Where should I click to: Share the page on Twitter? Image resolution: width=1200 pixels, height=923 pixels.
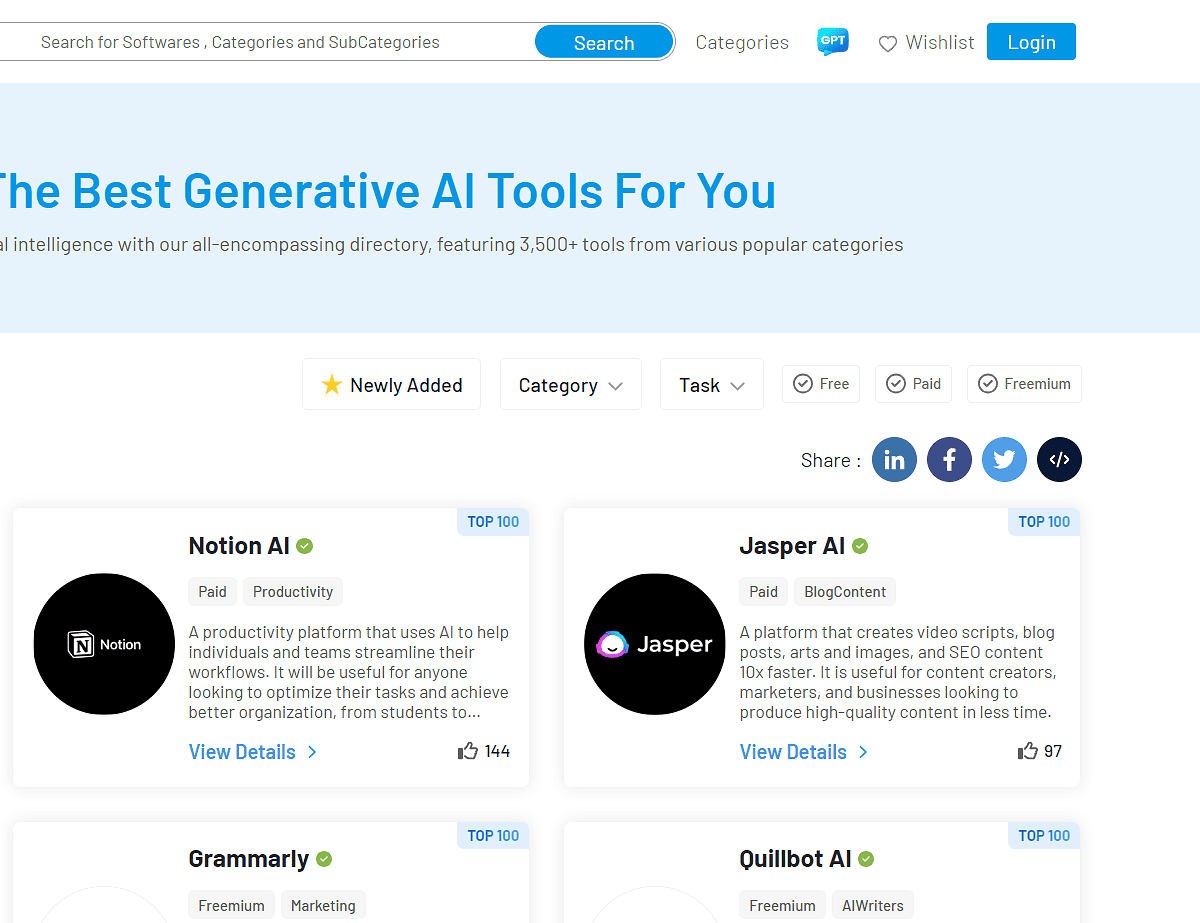(x=1004, y=459)
